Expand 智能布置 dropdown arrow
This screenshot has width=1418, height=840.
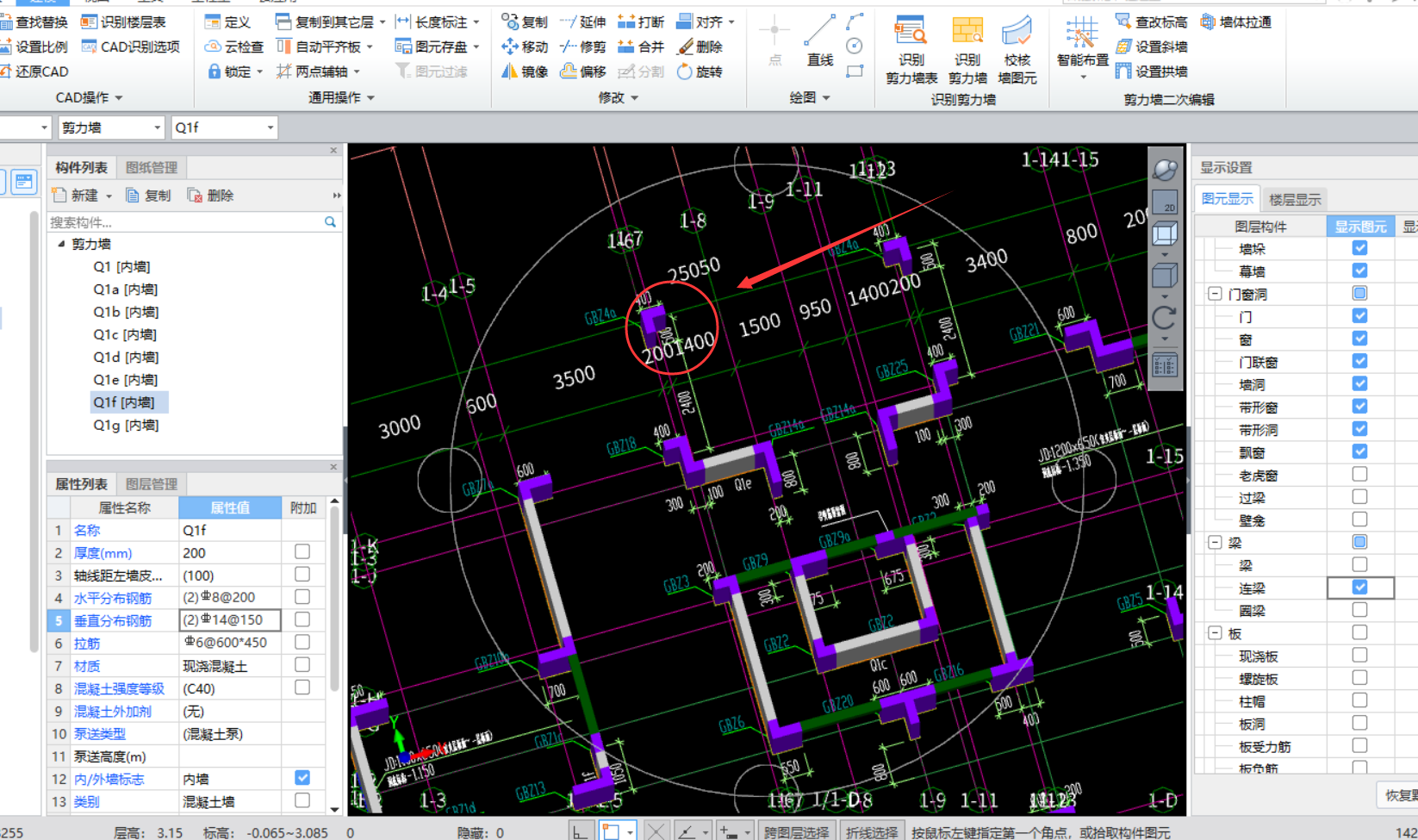pyautogui.click(x=1082, y=78)
